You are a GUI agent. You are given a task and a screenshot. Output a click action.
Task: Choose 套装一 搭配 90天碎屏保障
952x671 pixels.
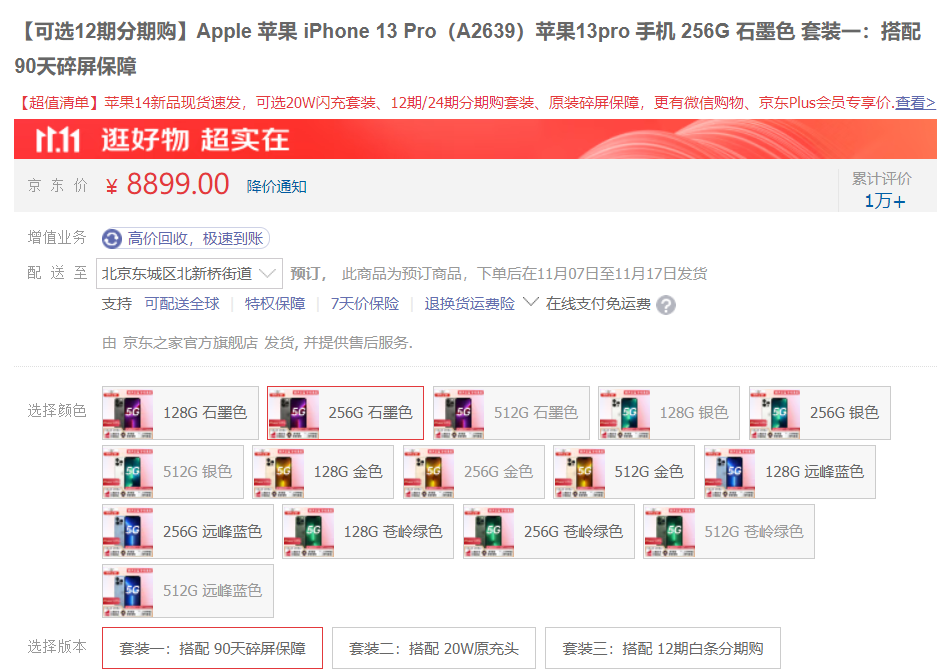(x=212, y=649)
